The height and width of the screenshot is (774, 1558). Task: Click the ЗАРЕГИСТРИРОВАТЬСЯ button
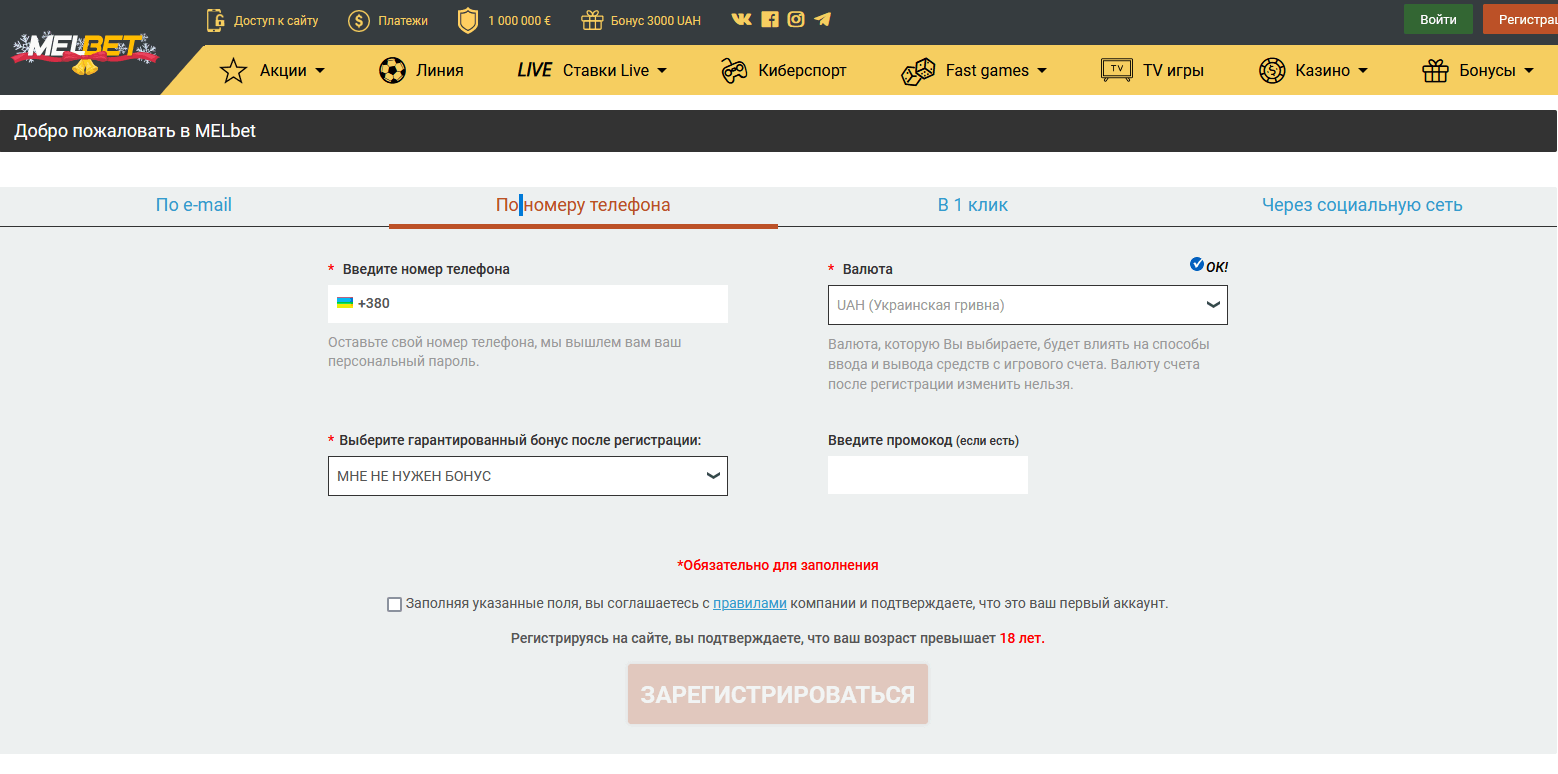[x=778, y=694]
